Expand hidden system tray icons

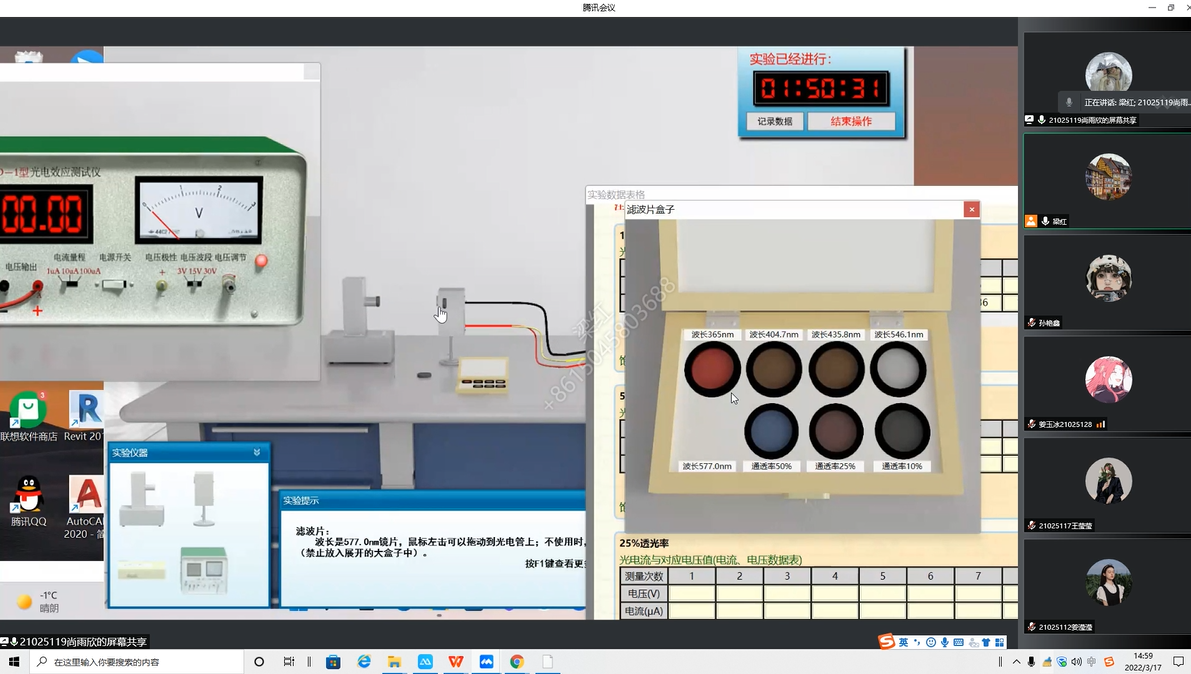(1017, 662)
